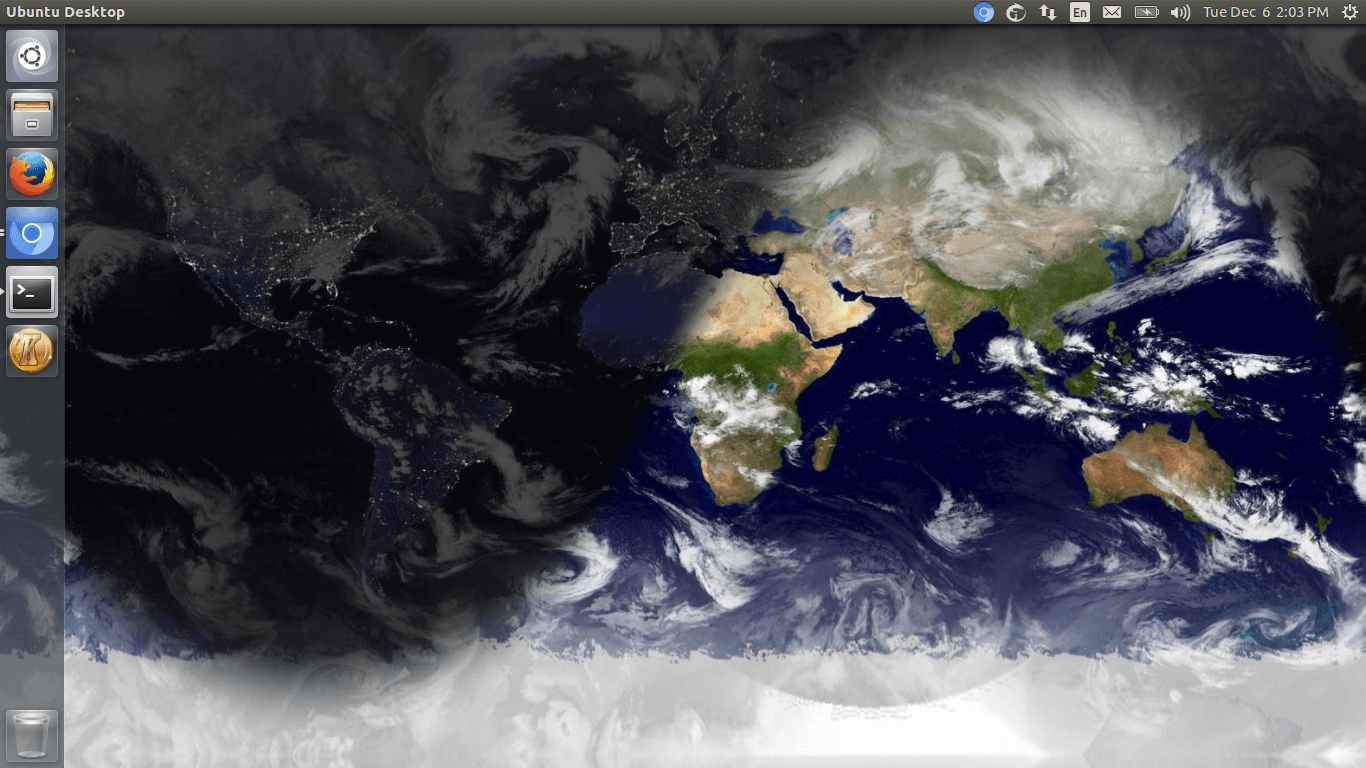Select the running-app arrow beside the Chromium launcher icon
The width and height of the screenshot is (1366, 768).
coord(4,232)
